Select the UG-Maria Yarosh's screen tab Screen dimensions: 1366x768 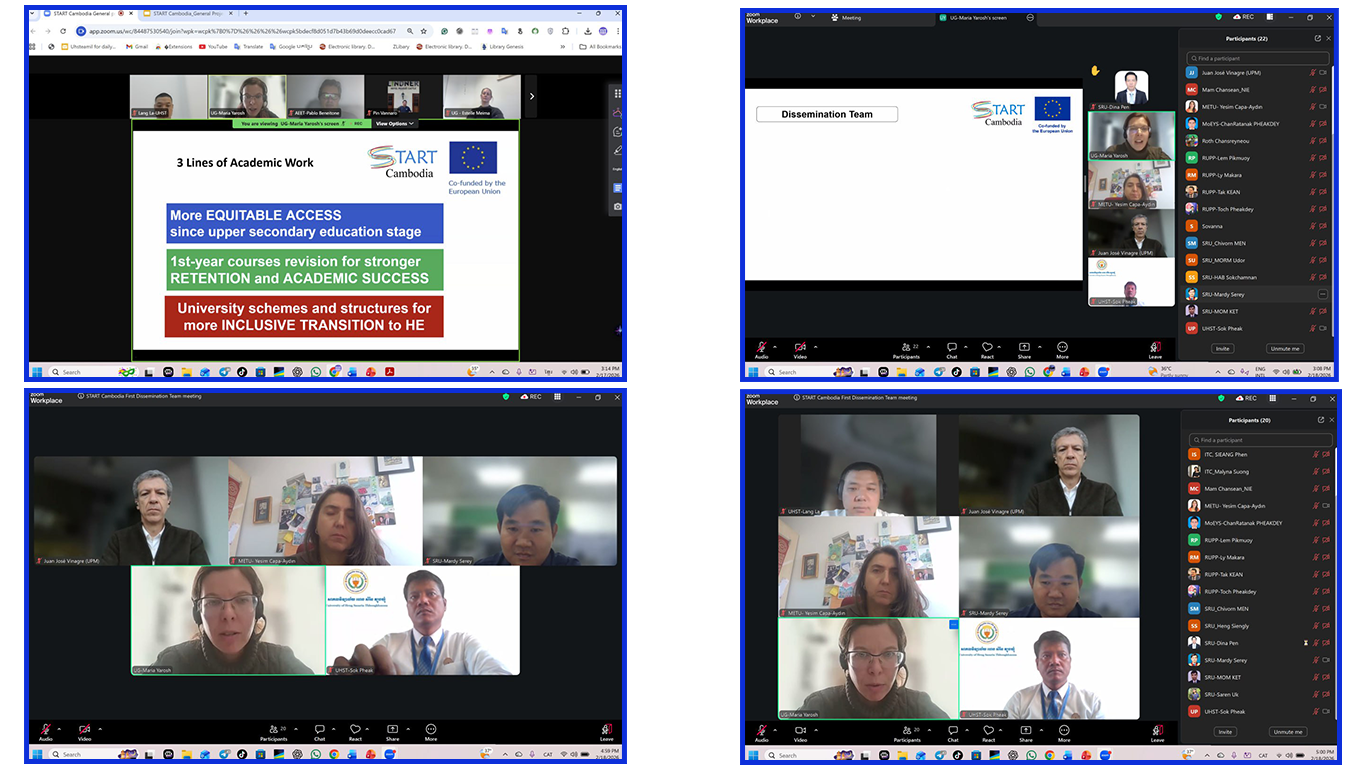coord(980,18)
